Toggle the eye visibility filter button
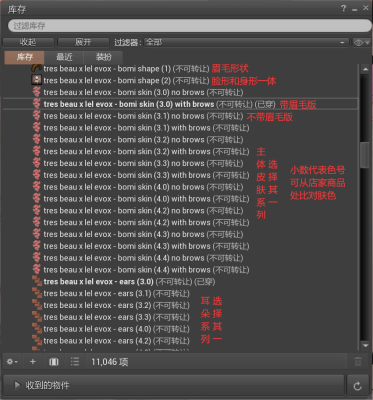The width and height of the screenshot is (373, 400). (x=361, y=43)
